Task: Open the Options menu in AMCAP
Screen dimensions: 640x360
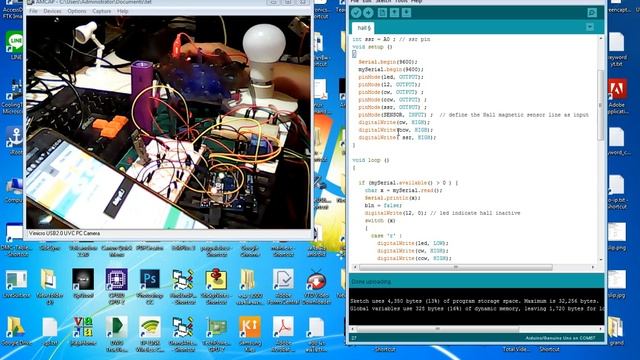Action: pos(77,11)
